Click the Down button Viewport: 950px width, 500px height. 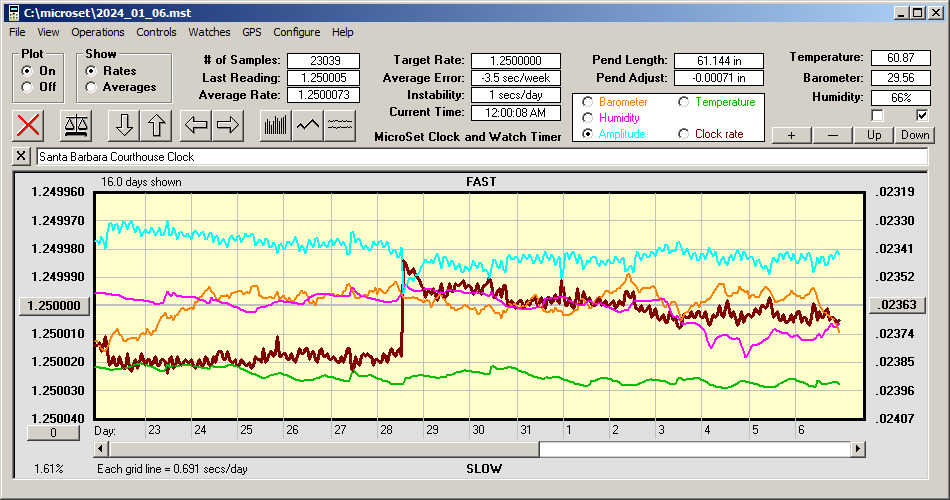[915, 135]
